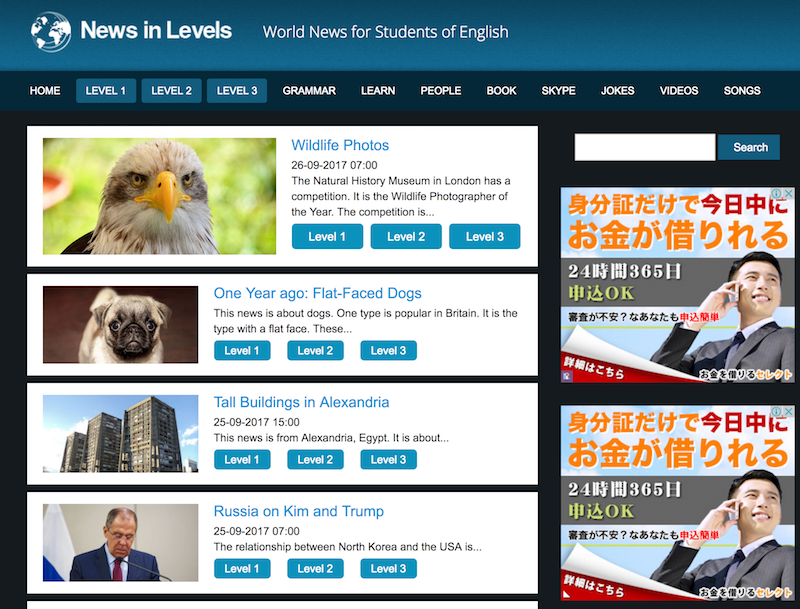Open One Year ago: Flat-Faced Dogs title

coord(317,293)
